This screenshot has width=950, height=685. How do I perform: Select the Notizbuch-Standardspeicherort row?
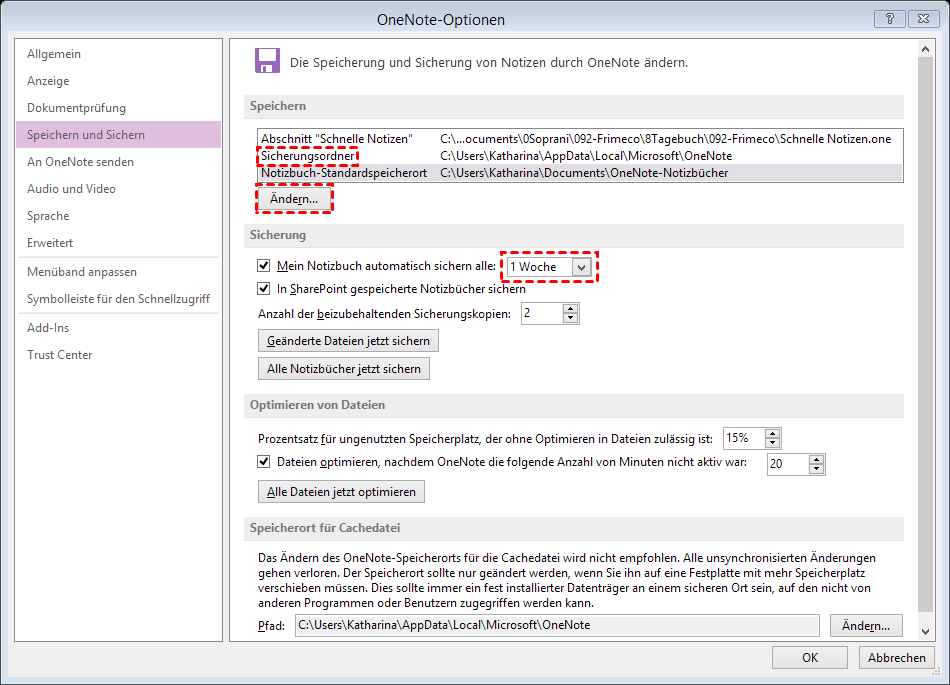580,173
